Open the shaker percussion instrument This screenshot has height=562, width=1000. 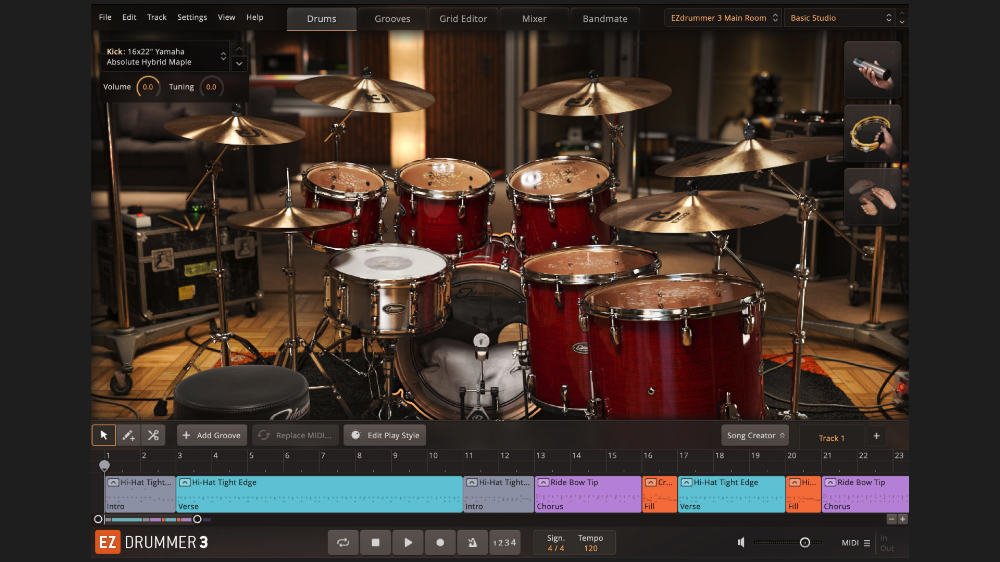click(x=872, y=70)
